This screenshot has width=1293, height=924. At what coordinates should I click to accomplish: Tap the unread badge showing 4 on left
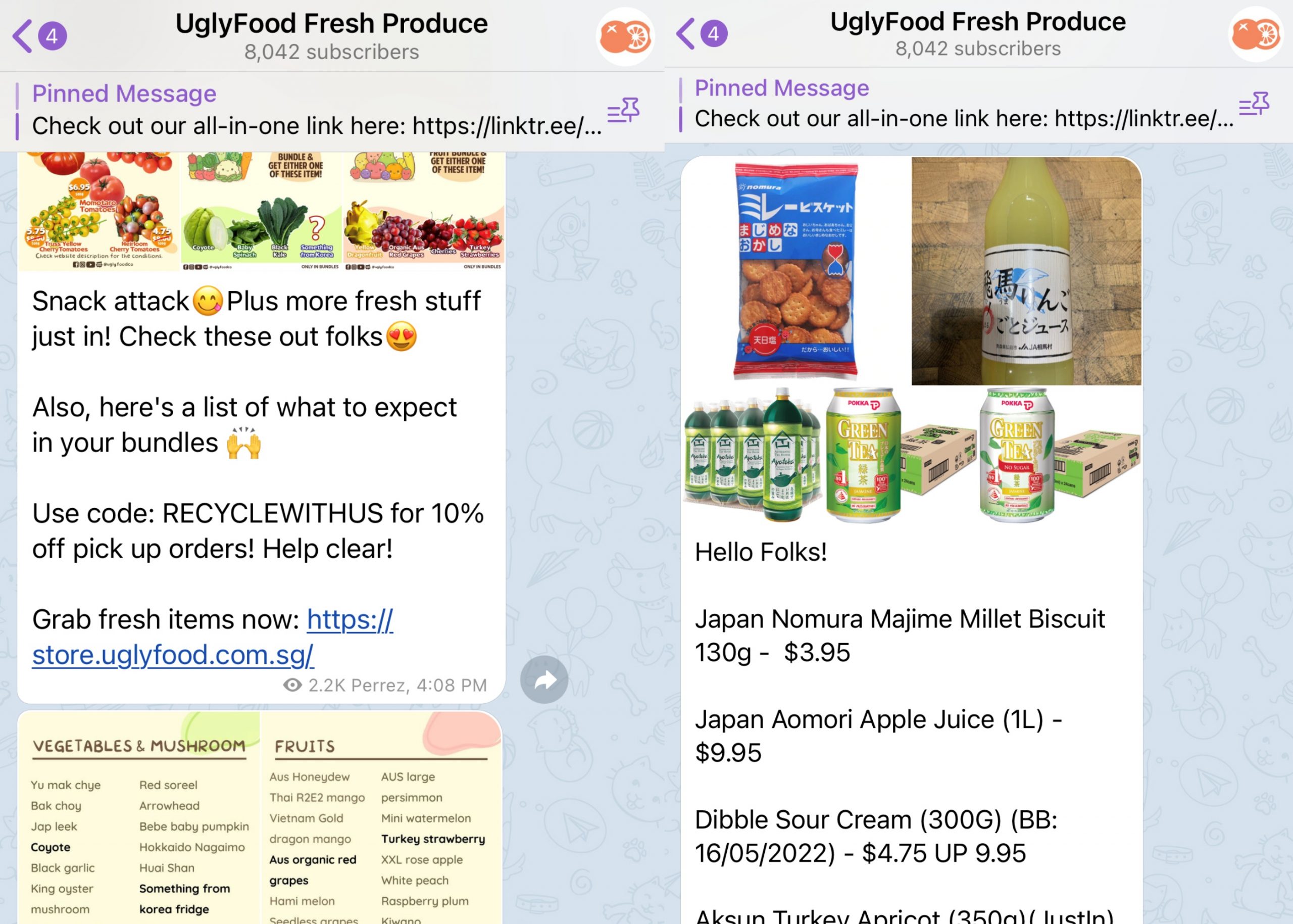click(x=53, y=36)
